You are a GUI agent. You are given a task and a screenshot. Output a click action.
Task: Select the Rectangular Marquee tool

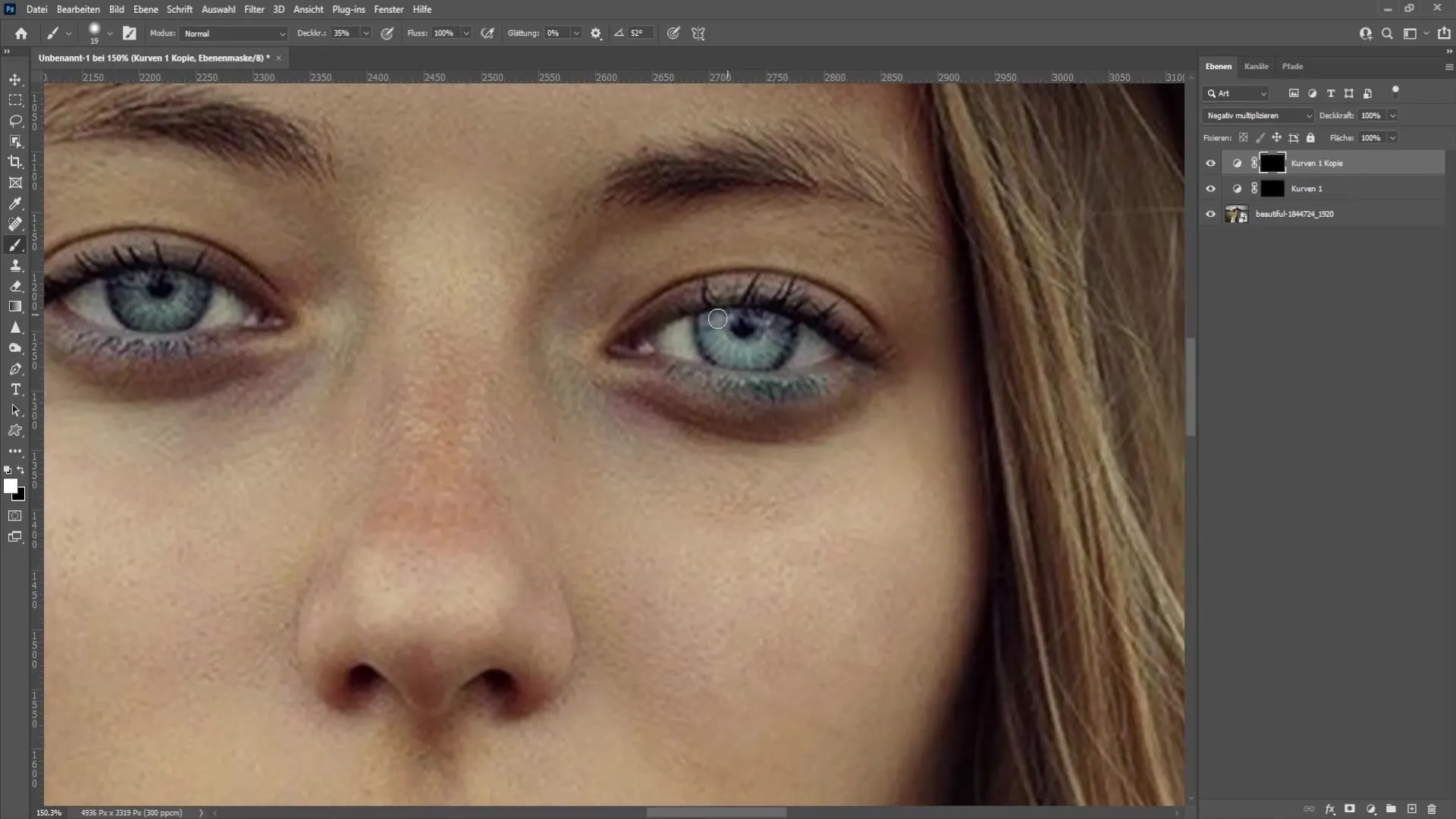(x=15, y=100)
